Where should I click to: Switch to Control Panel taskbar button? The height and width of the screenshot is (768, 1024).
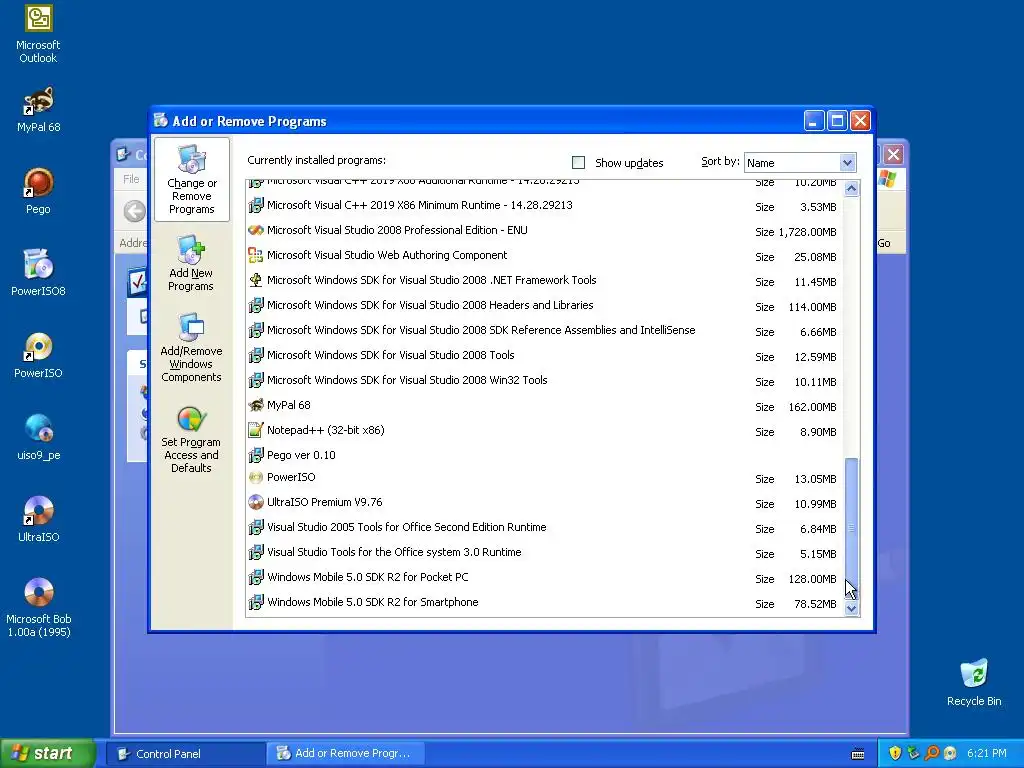pyautogui.click(x=186, y=754)
